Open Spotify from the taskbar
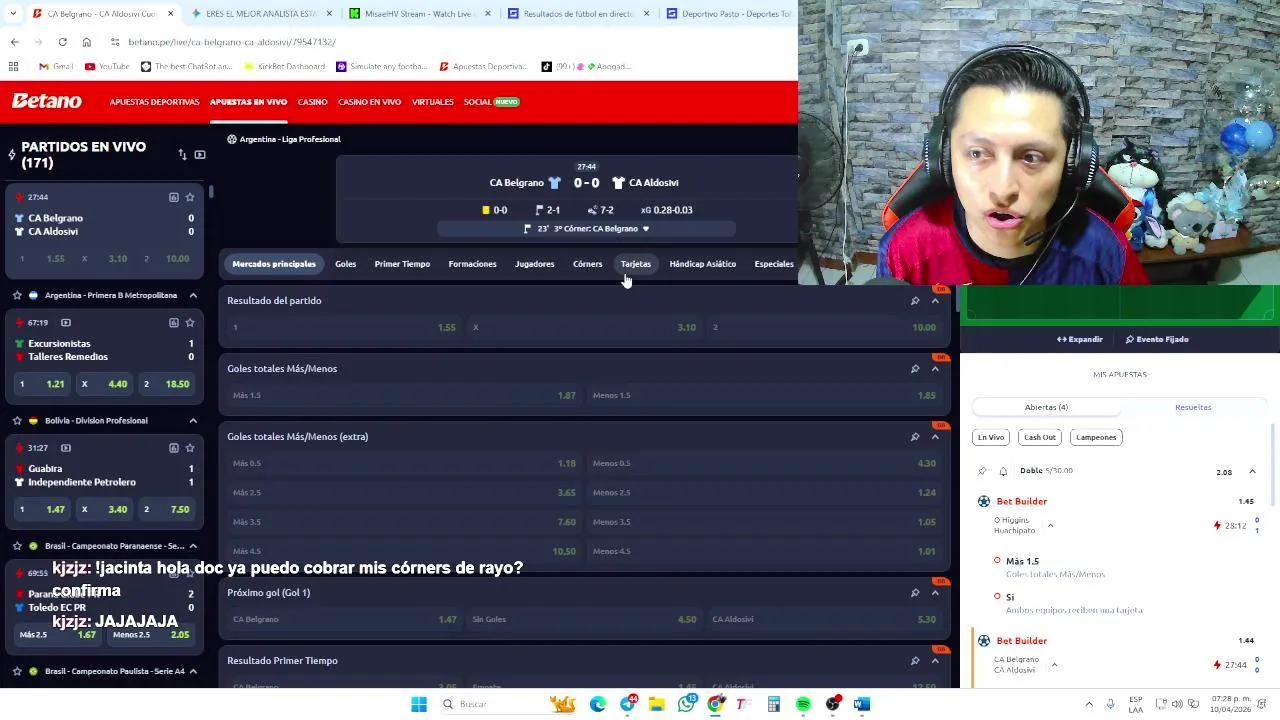1280x720 pixels. coord(803,704)
